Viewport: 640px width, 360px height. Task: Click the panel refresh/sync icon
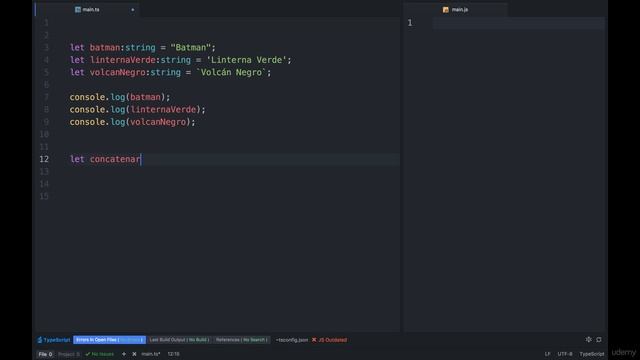pyautogui.click(x=599, y=339)
